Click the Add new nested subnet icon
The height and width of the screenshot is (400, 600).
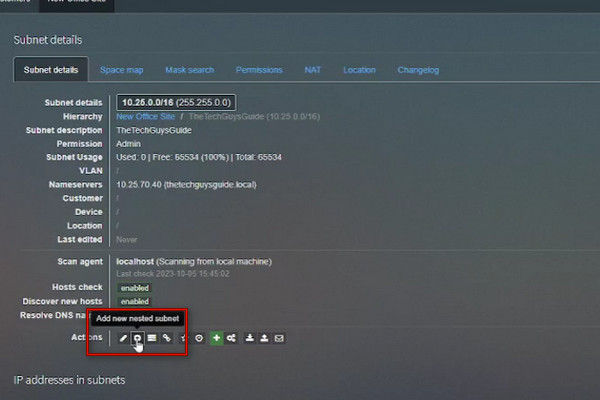coord(137,338)
